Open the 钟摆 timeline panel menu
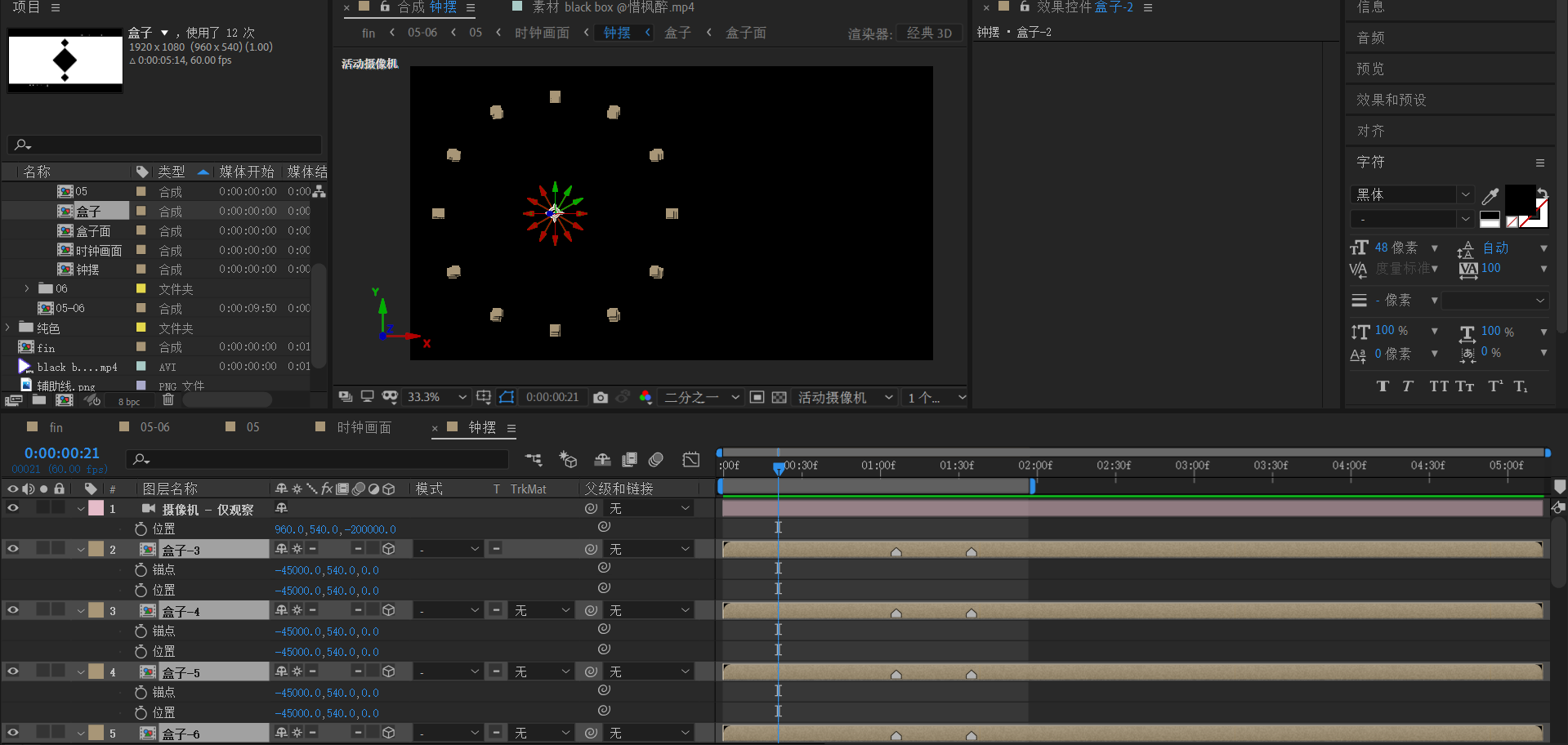Image resolution: width=1568 pixels, height=745 pixels. [511, 428]
